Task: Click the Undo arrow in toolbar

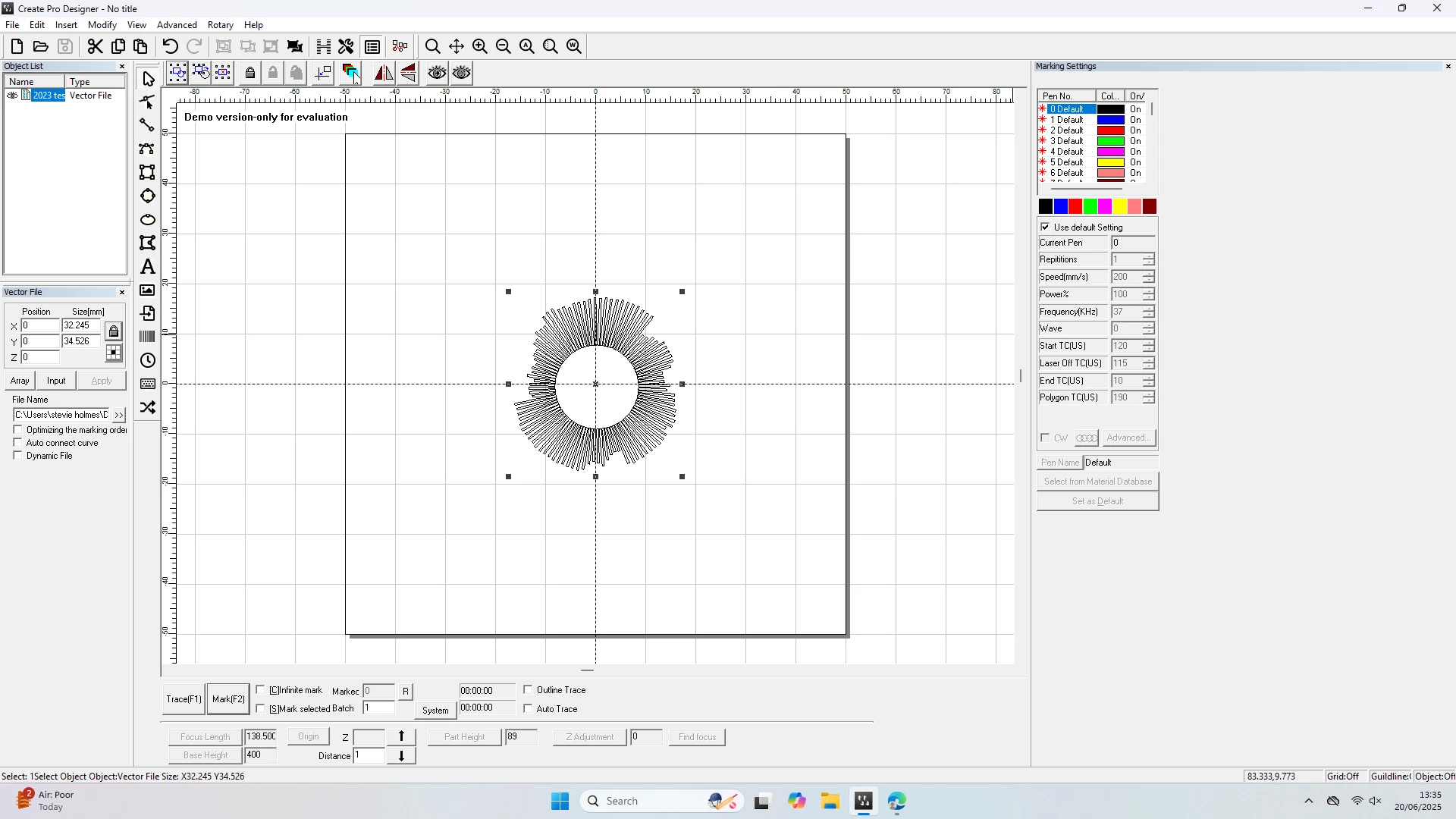Action: 171,46
